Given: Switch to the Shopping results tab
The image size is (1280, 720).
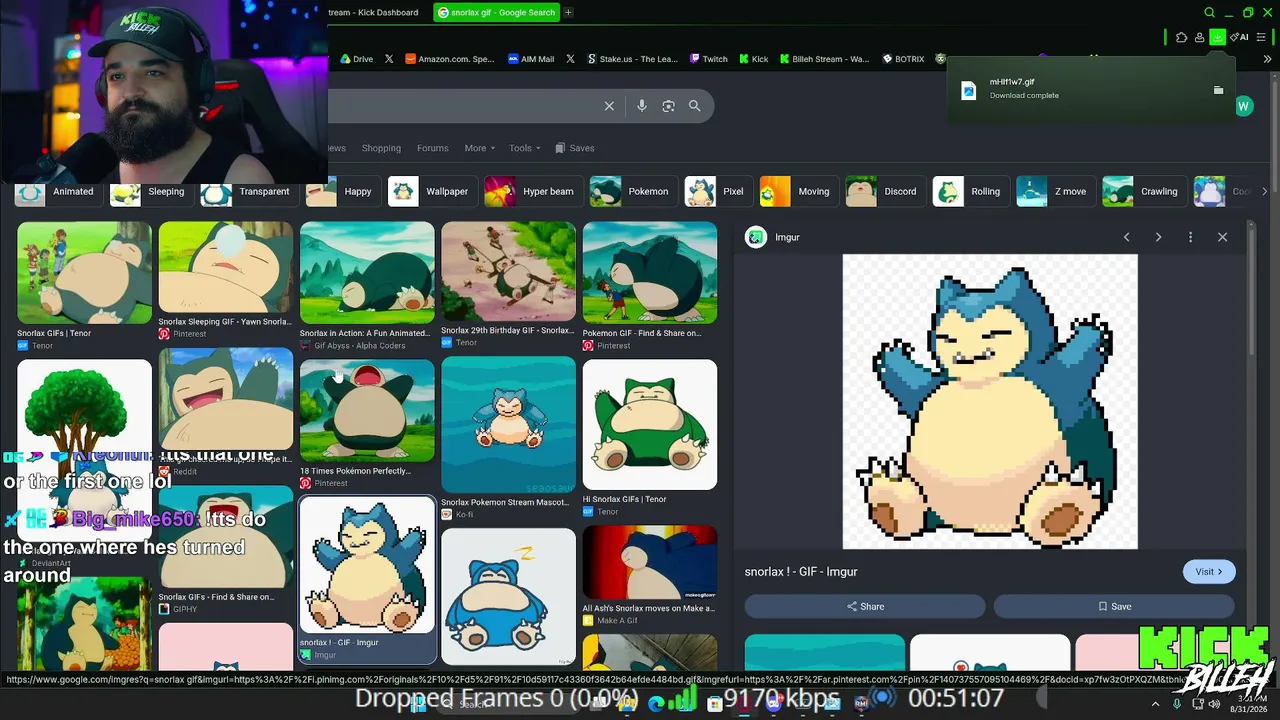Looking at the screenshot, I should pyautogui.click(x=381, y=148).
